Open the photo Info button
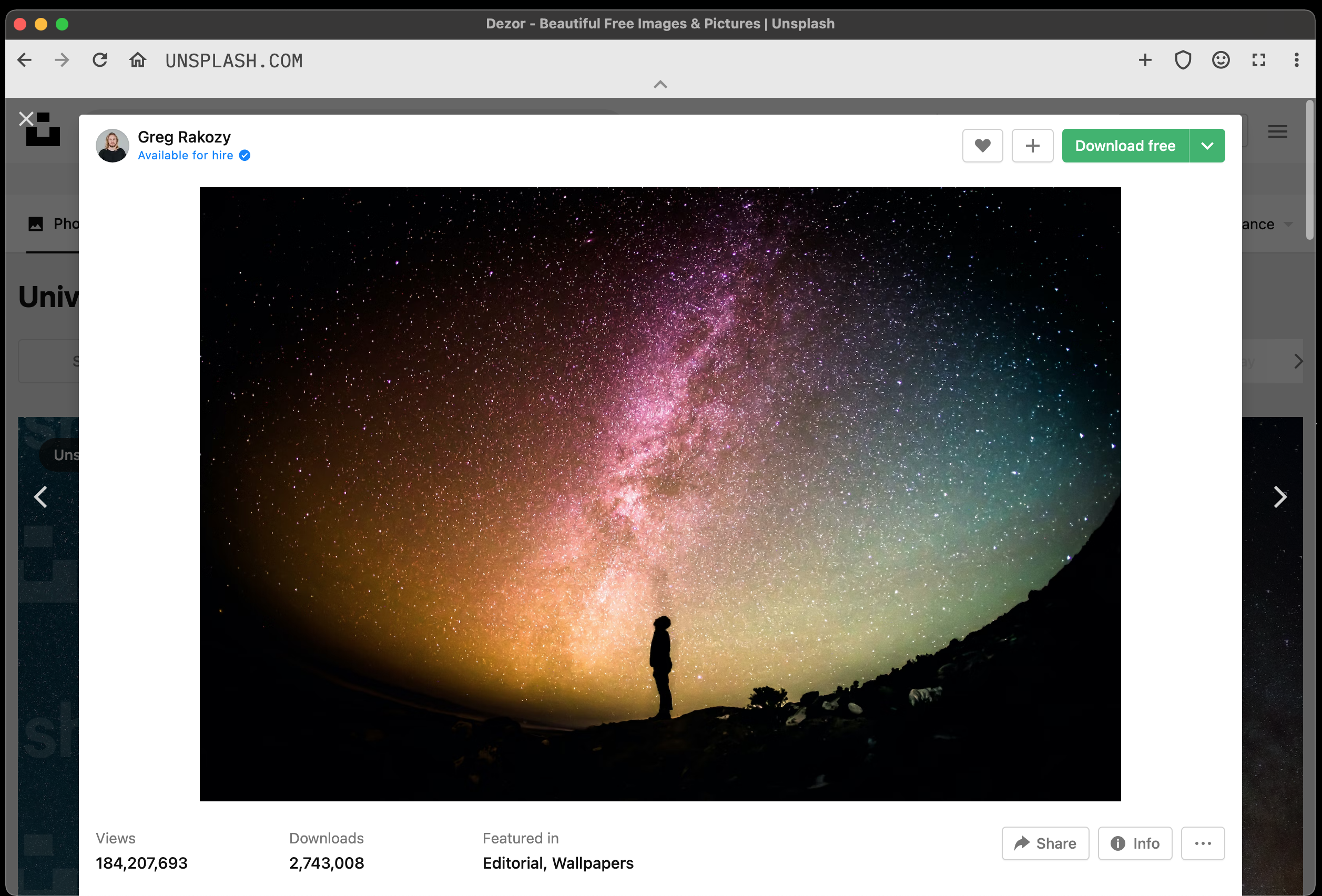The height and width of the screenshot is (896, 1322). 1134,843
